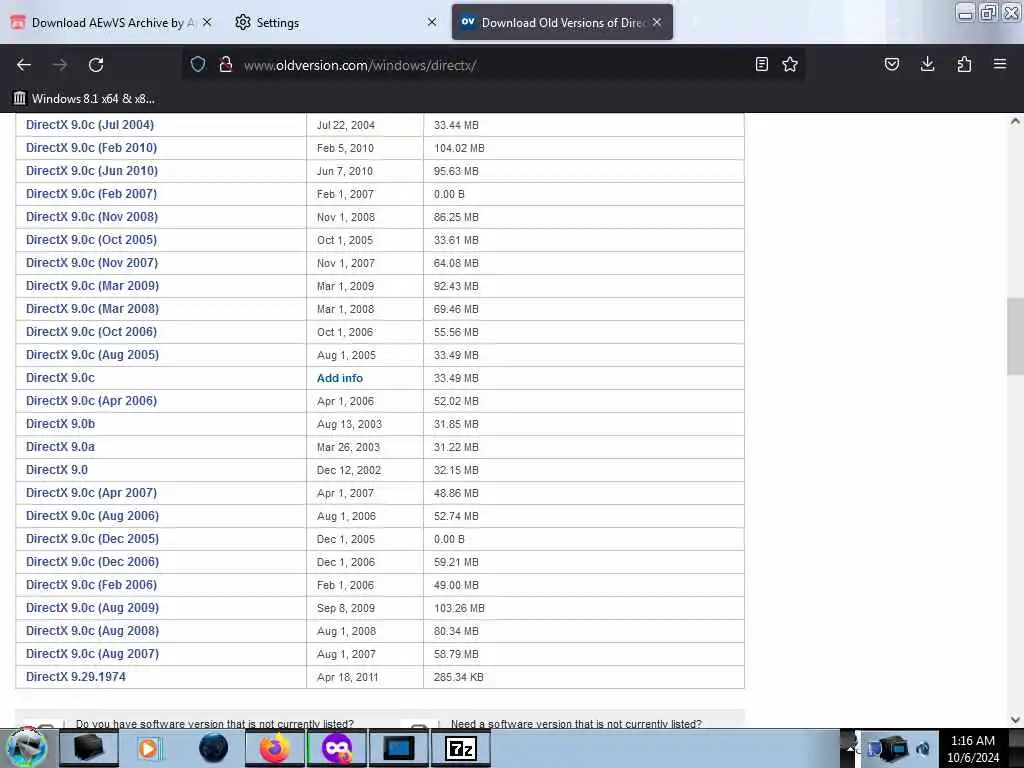The image size is (1024, 768).
Task: Open the dark globe taskbar icon
Action: 213,748
